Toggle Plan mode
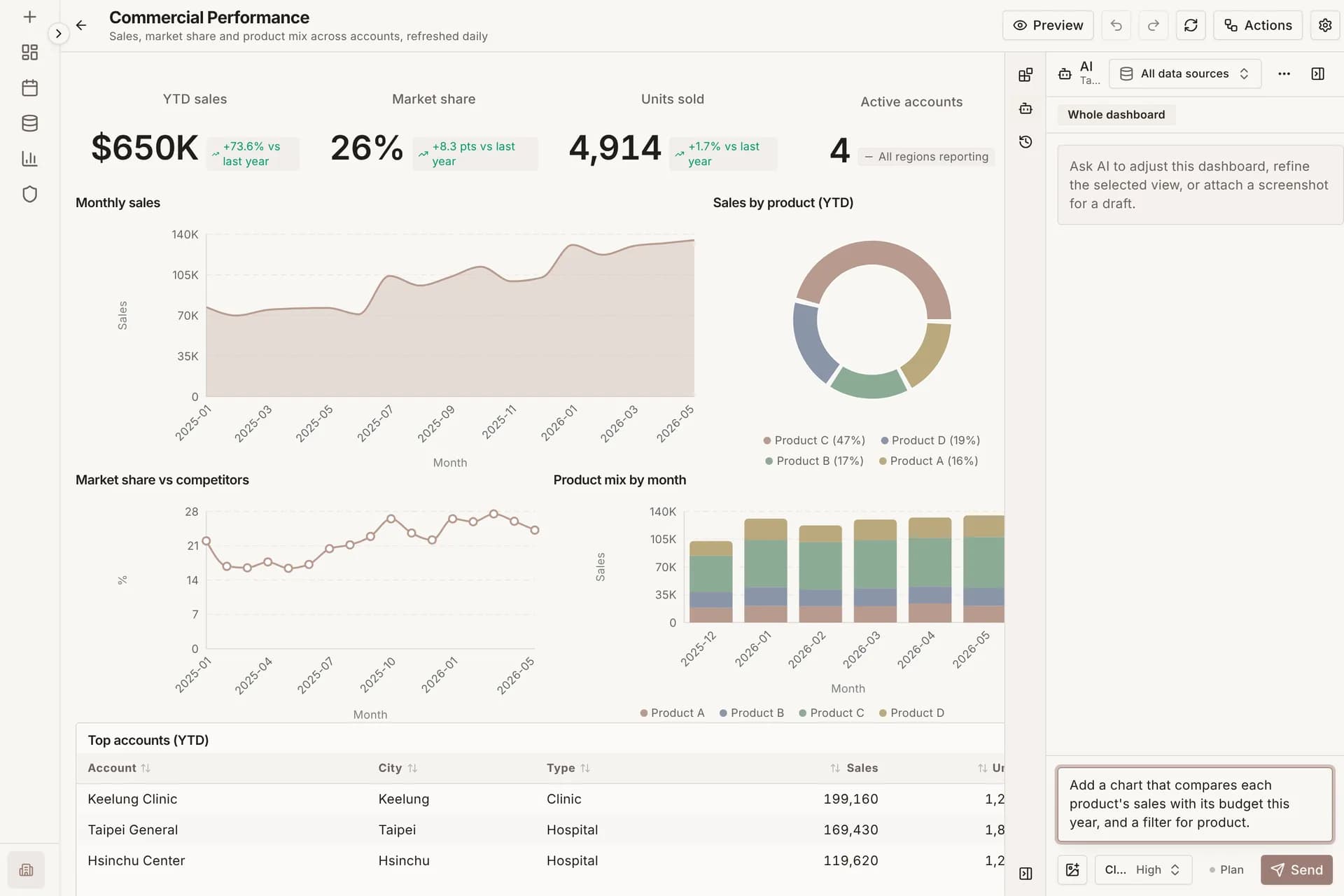The width and height of the screenshot is (1344, 896). (x=1226, y=870)
